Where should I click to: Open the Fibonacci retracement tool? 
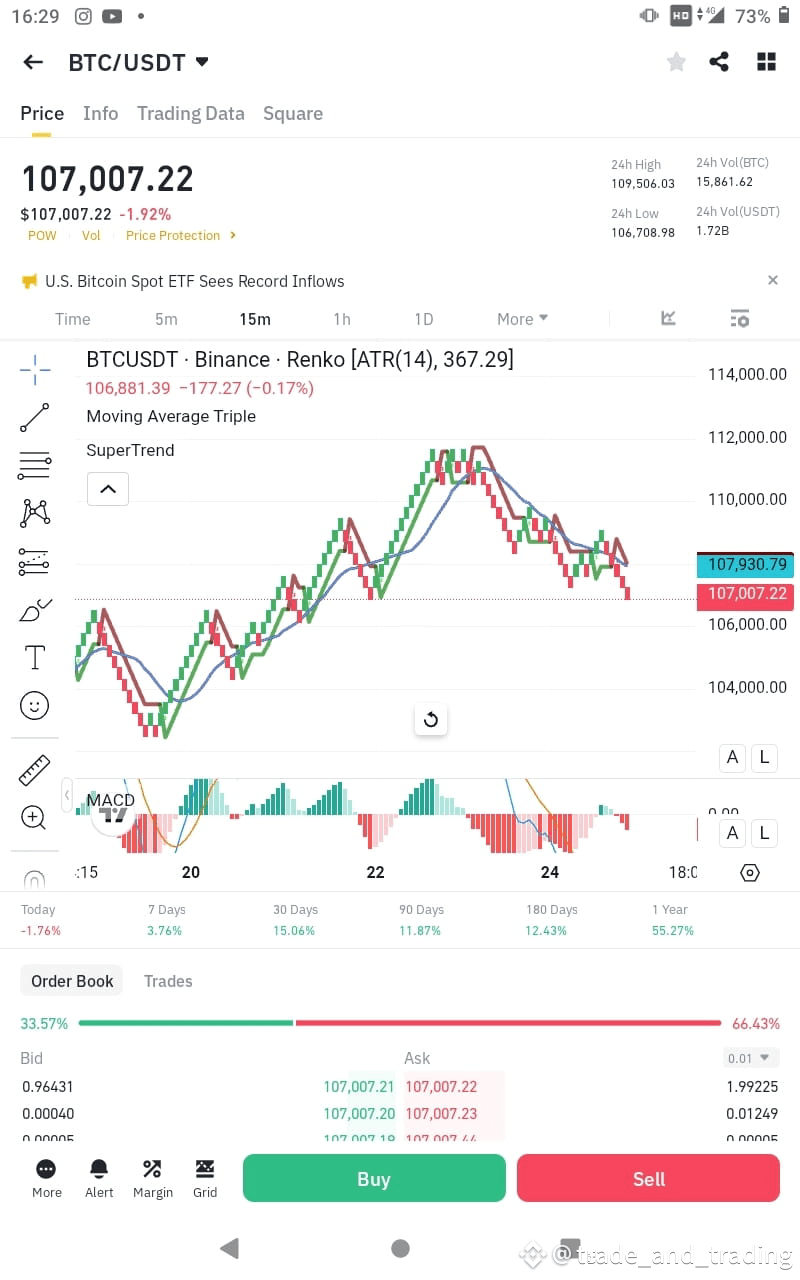pyautogui.click(x=35, y=465)
